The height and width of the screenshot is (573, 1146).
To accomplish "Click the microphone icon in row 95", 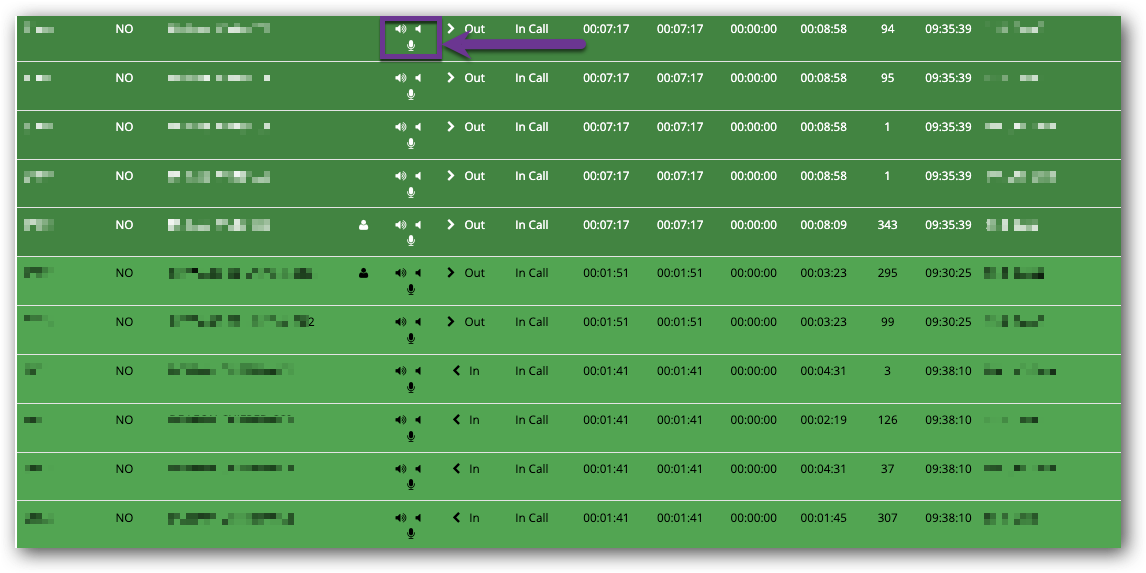I will pos(411,94).
